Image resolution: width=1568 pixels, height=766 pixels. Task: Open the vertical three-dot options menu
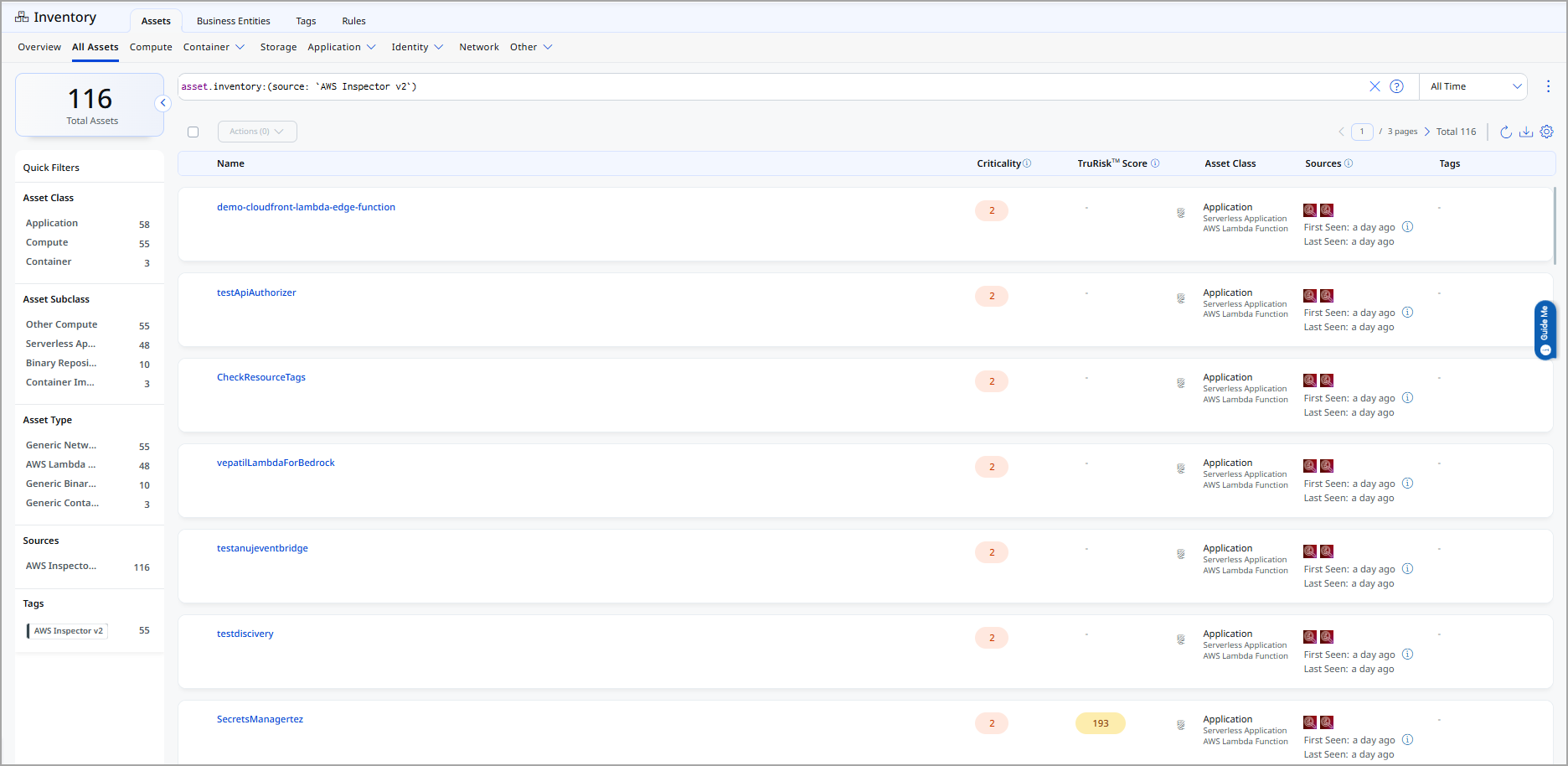(x=1548, y=86)
